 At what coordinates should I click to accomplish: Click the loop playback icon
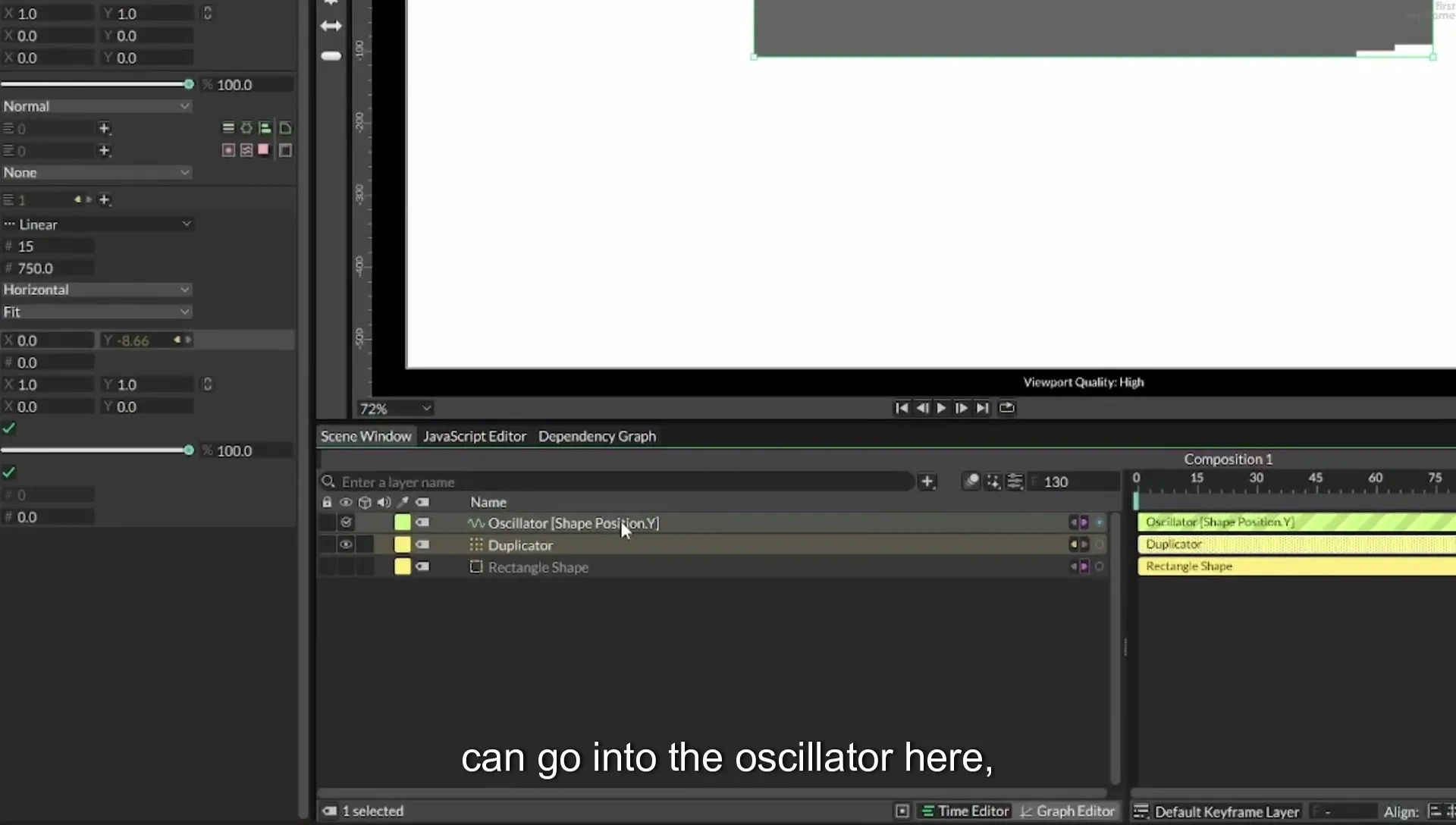1006,408
